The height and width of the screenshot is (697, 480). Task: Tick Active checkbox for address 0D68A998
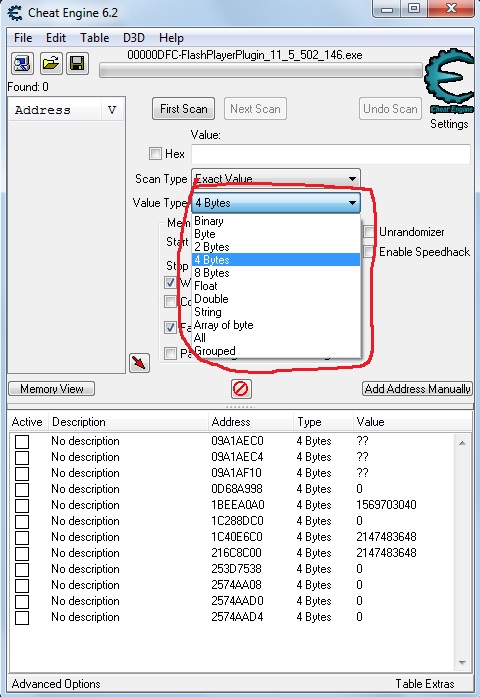point(22,489)
